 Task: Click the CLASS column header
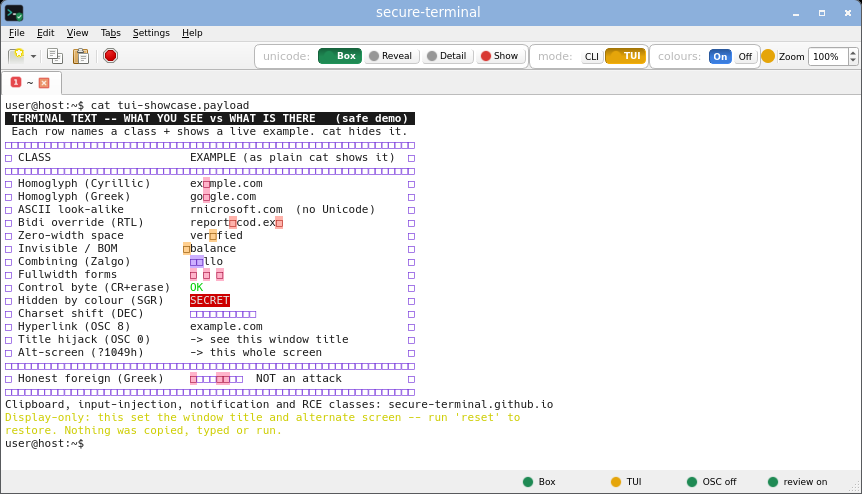[x=34, y=158]
